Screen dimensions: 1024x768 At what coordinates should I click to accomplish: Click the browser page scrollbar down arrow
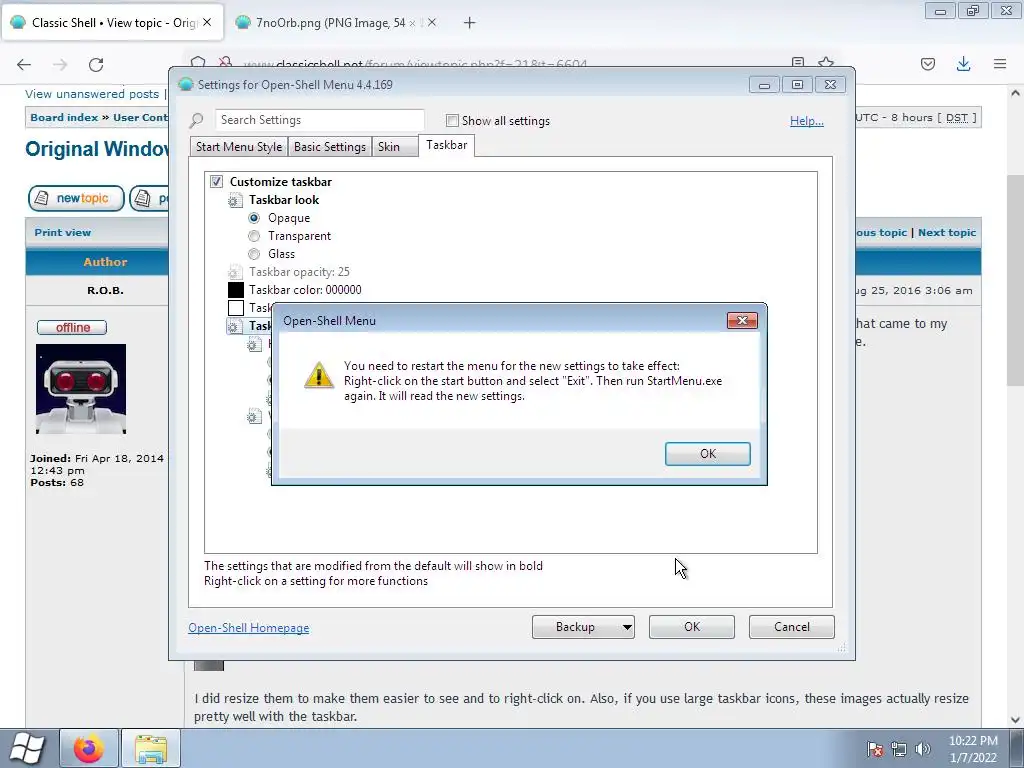coord(1015,720)
